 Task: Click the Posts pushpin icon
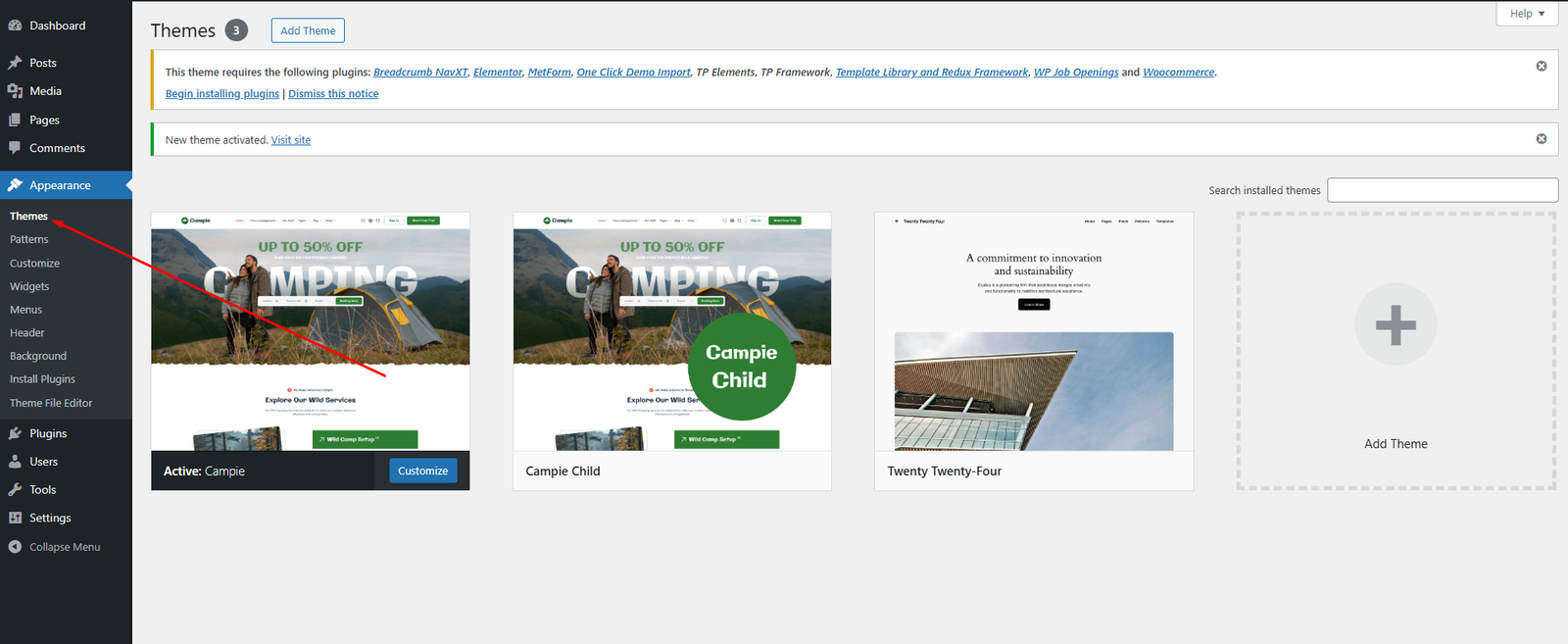[x=15, y=63]
